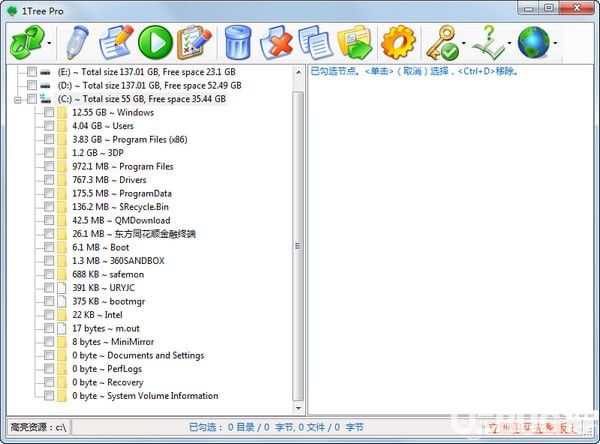Click the blue trash bin icon
The height and width of the screenshot is (444, 600).
coord(238,42)
